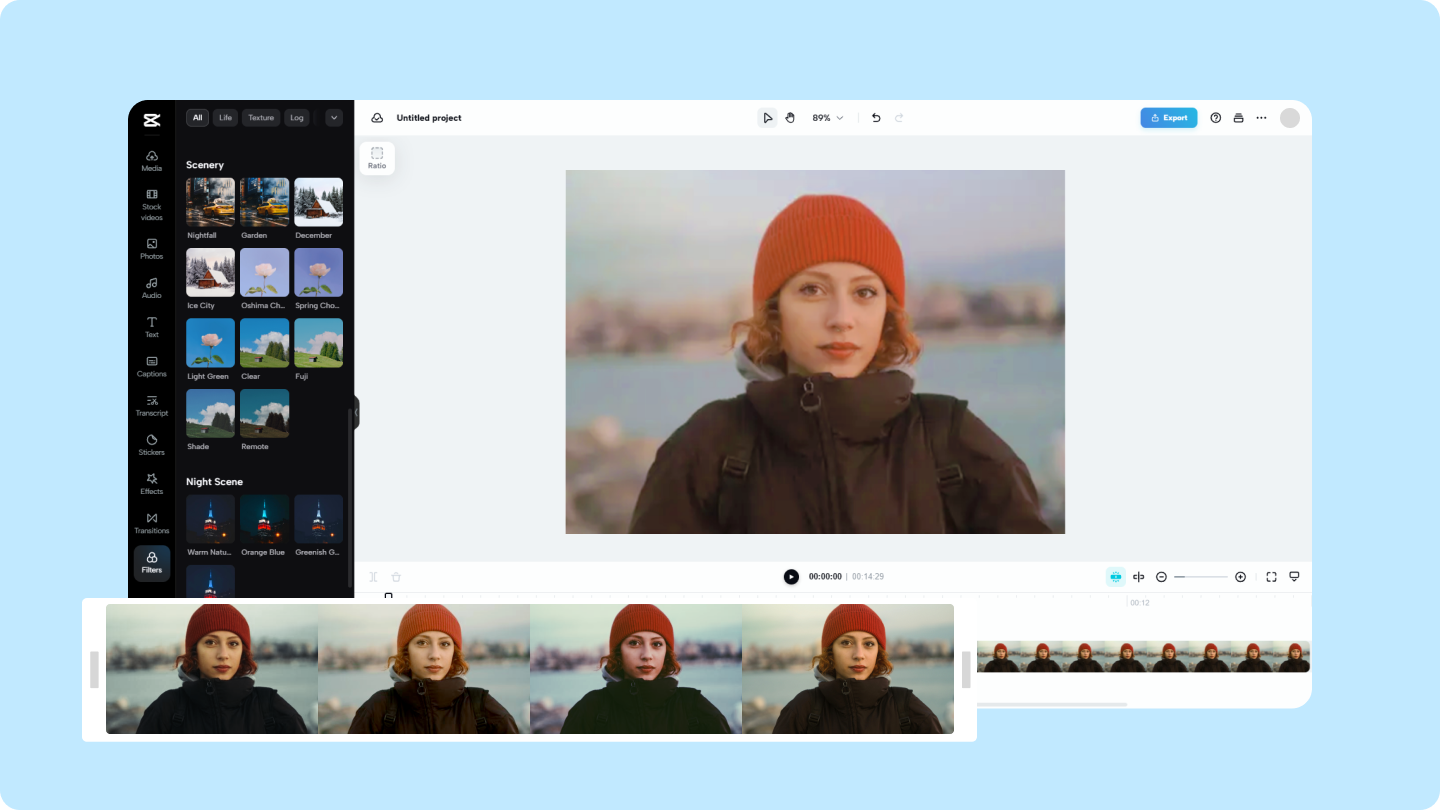The height and width of the screenshot is (810, 1440).
Task: Open the help menu icon
Action: (x=1216, y=118)
